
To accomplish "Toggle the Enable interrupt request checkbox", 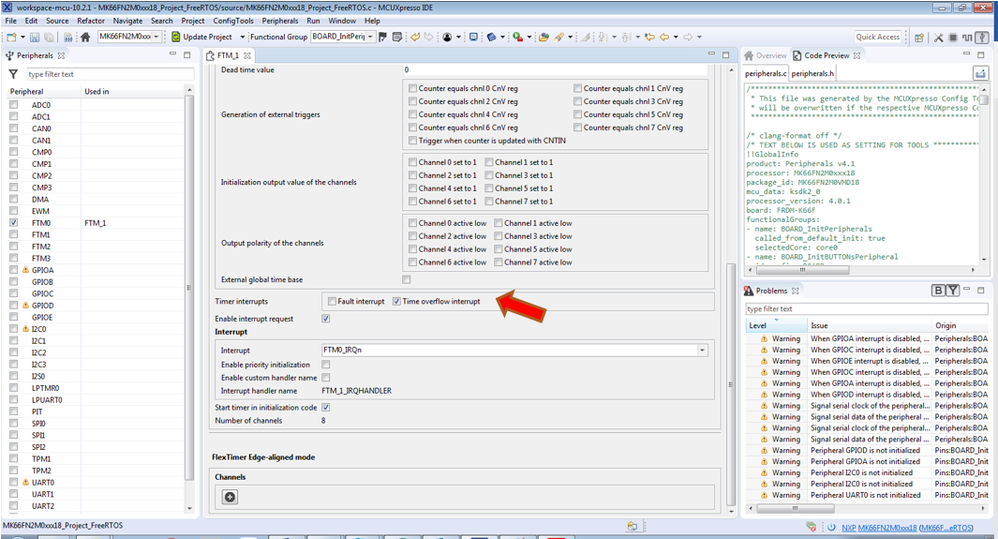I will tap(326, 319).
